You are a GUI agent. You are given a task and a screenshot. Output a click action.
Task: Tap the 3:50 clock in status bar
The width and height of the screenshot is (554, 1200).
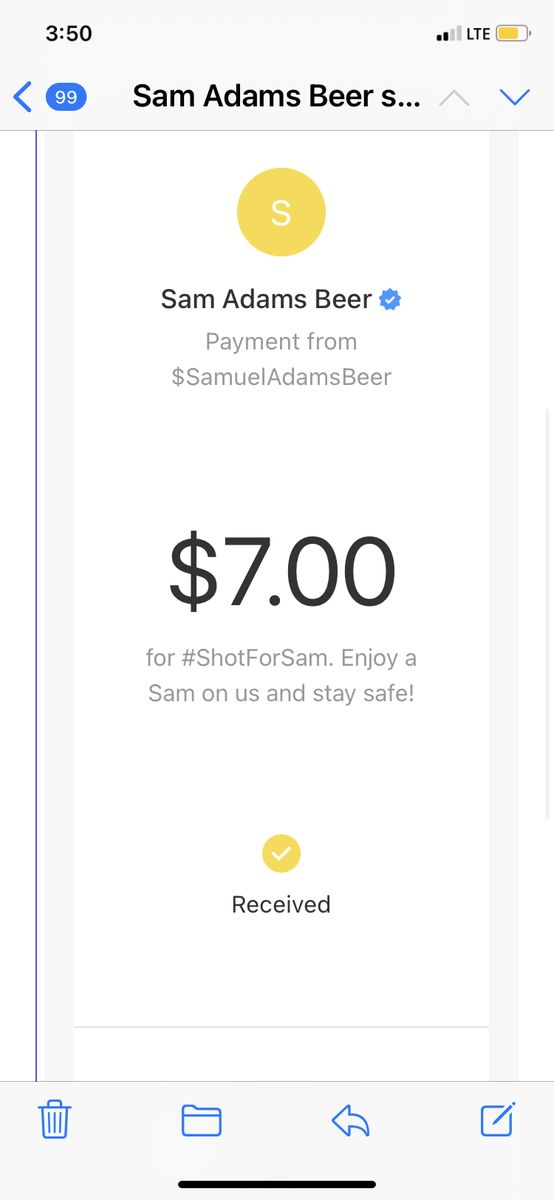click(x=69, y=33)
